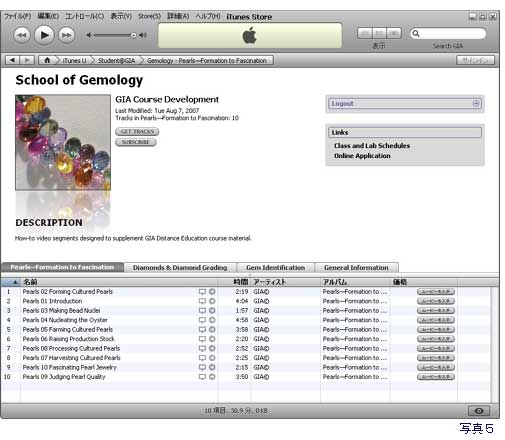Toggle sort arrow in number column header
The height and width of the screenshot is (440, 505).
tap(15, 282)
